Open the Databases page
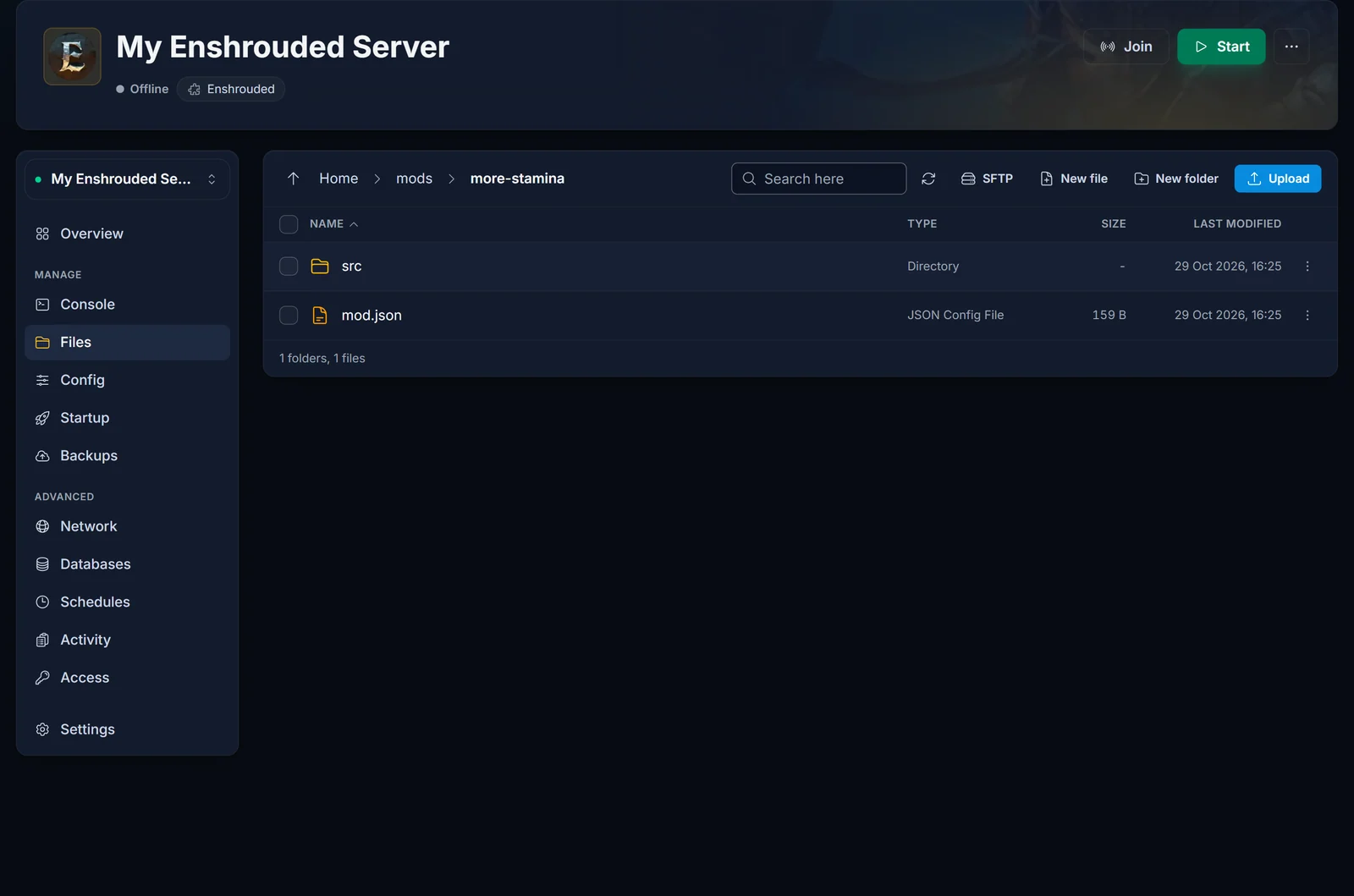This screenshot has height=896, width=1354. coord(127,564)
